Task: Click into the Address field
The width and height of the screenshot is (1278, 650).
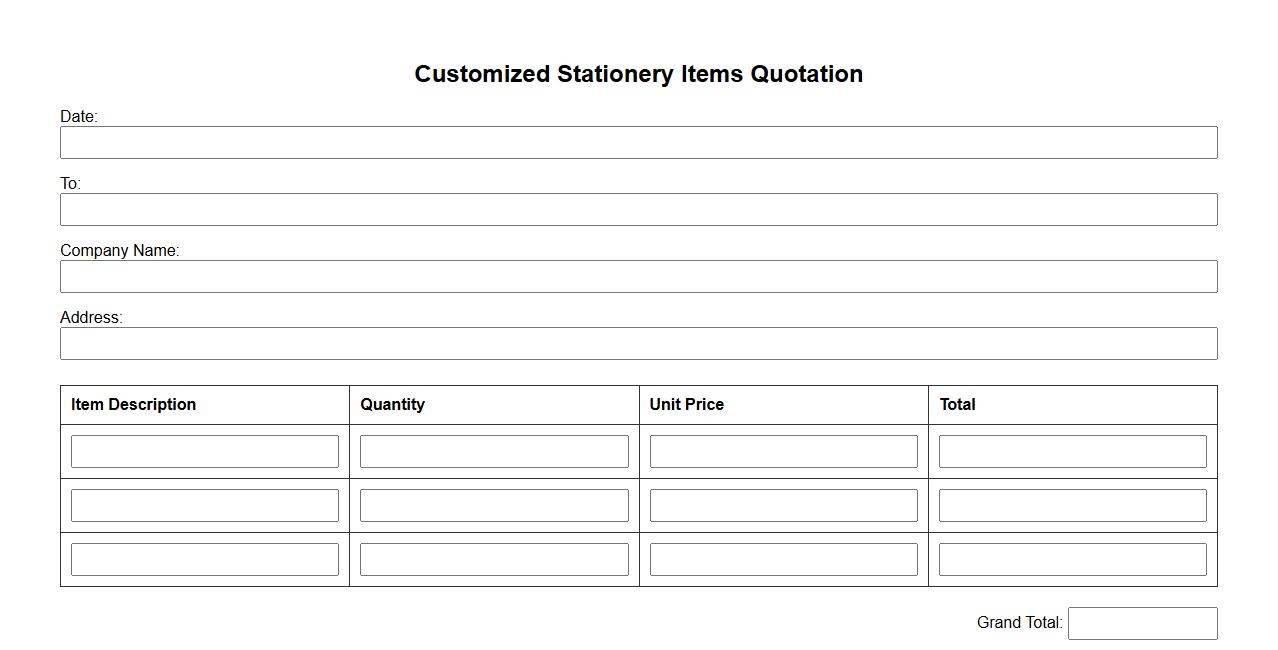Action: 638,343
